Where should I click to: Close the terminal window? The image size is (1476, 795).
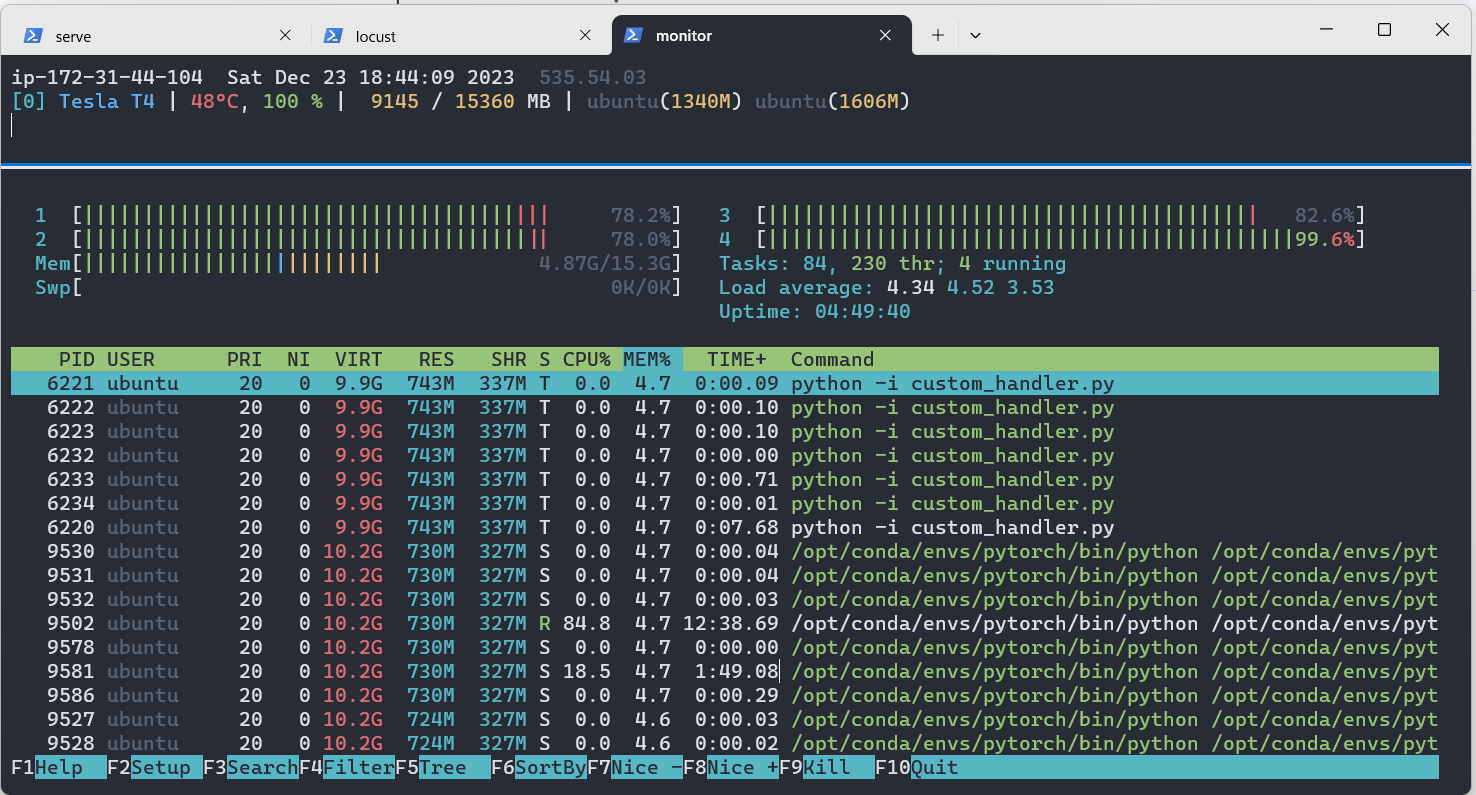[x=1443, y=30]
